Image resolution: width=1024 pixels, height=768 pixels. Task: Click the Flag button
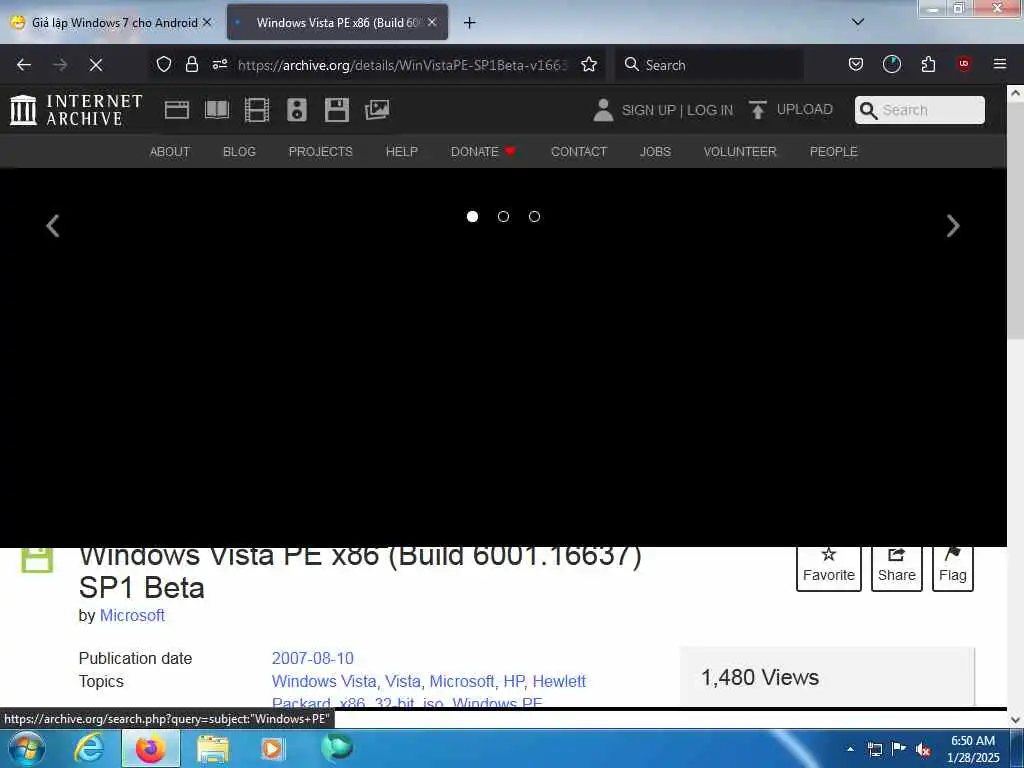pyautogui.click(x=953, y=567)
